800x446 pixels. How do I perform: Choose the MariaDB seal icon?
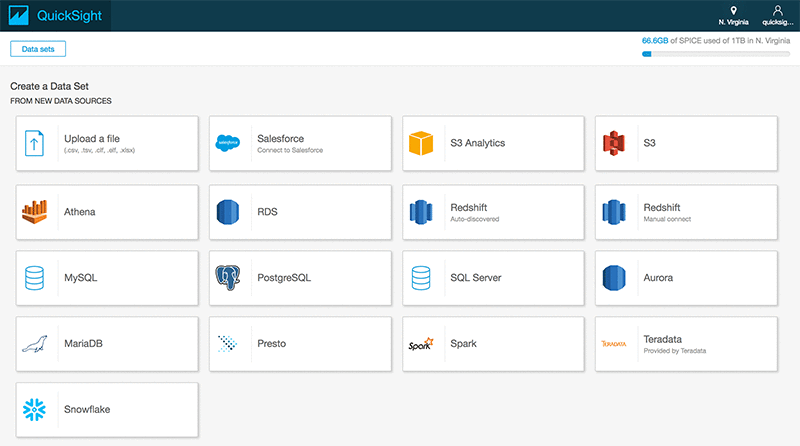pyautogui.click(x=35, y=344)
